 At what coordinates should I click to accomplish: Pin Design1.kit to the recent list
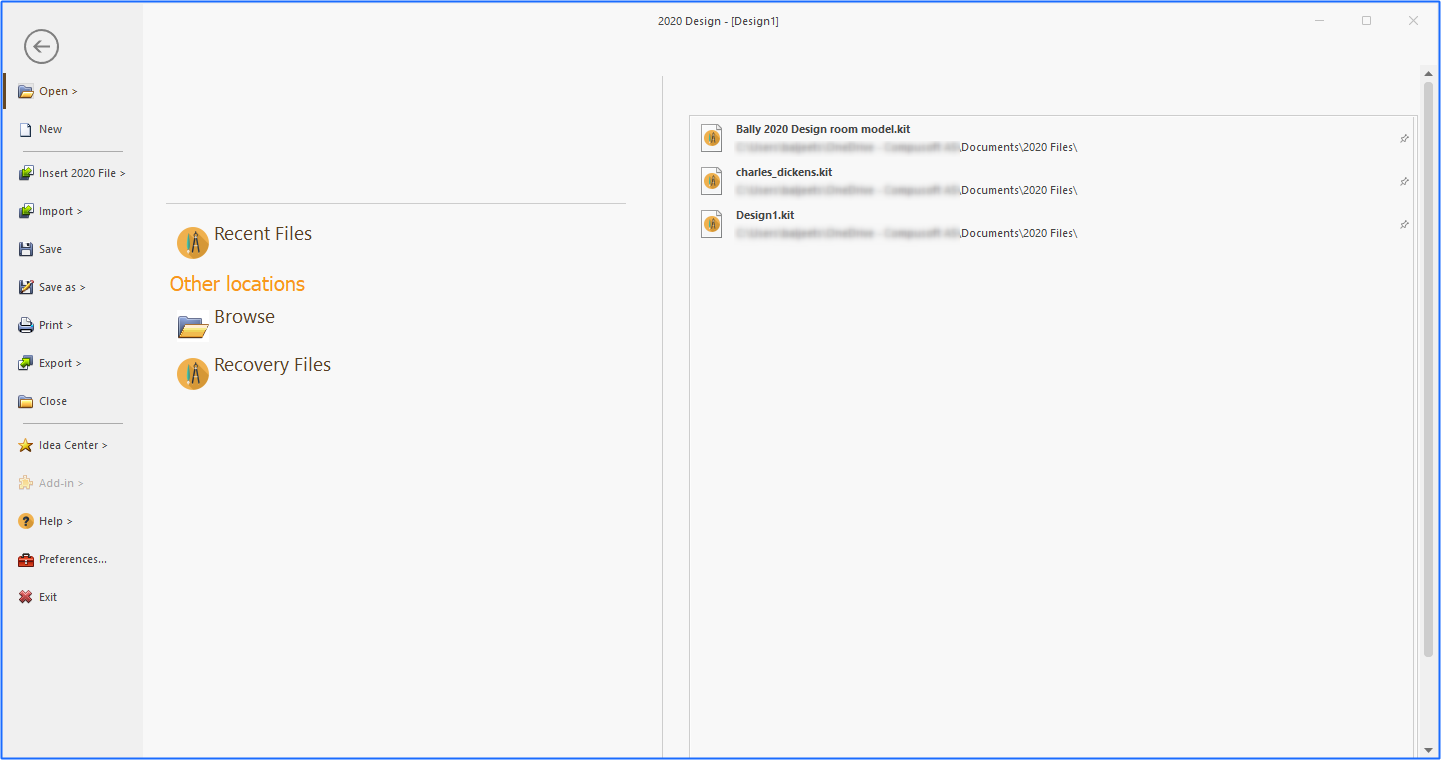(x=1404, y=225)
